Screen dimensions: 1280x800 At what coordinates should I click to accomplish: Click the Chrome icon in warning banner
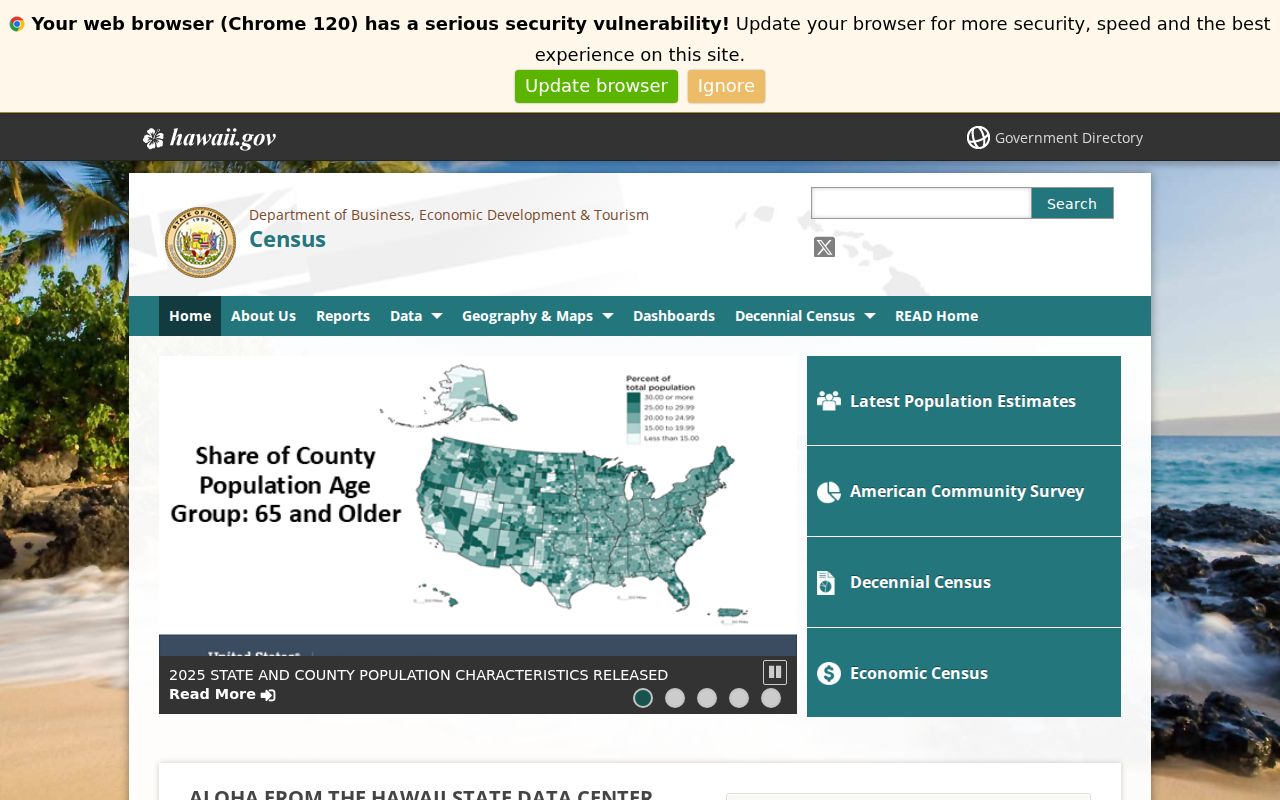(x=17, y=24)
